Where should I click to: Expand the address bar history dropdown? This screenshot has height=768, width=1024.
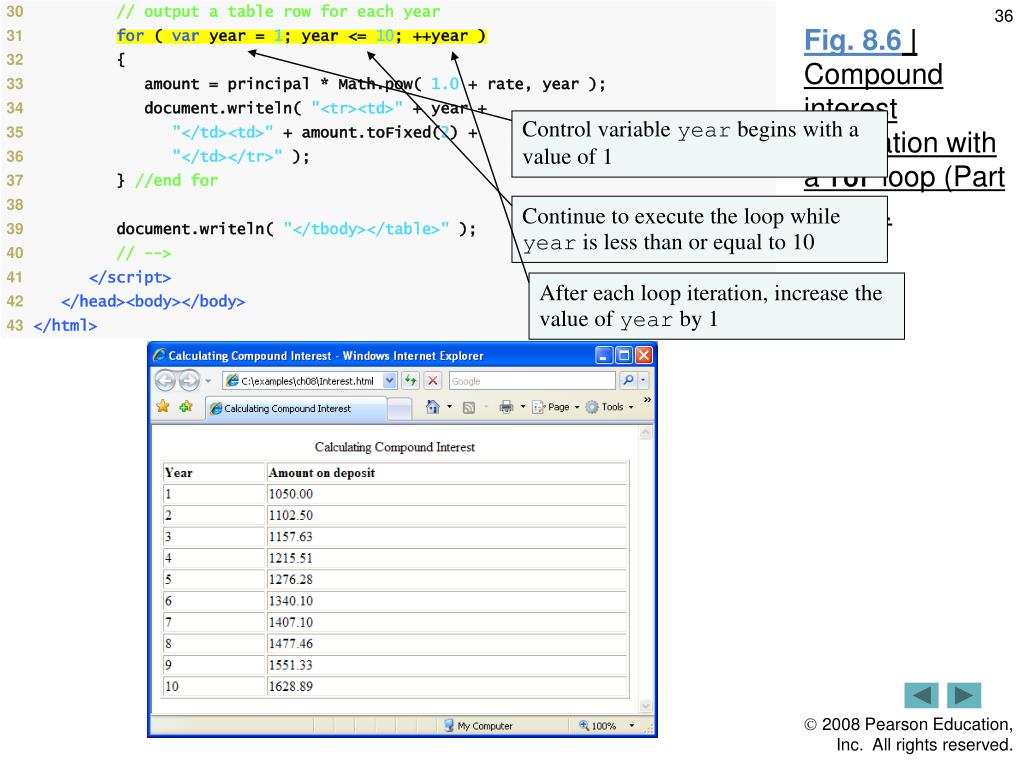point(390,381)
